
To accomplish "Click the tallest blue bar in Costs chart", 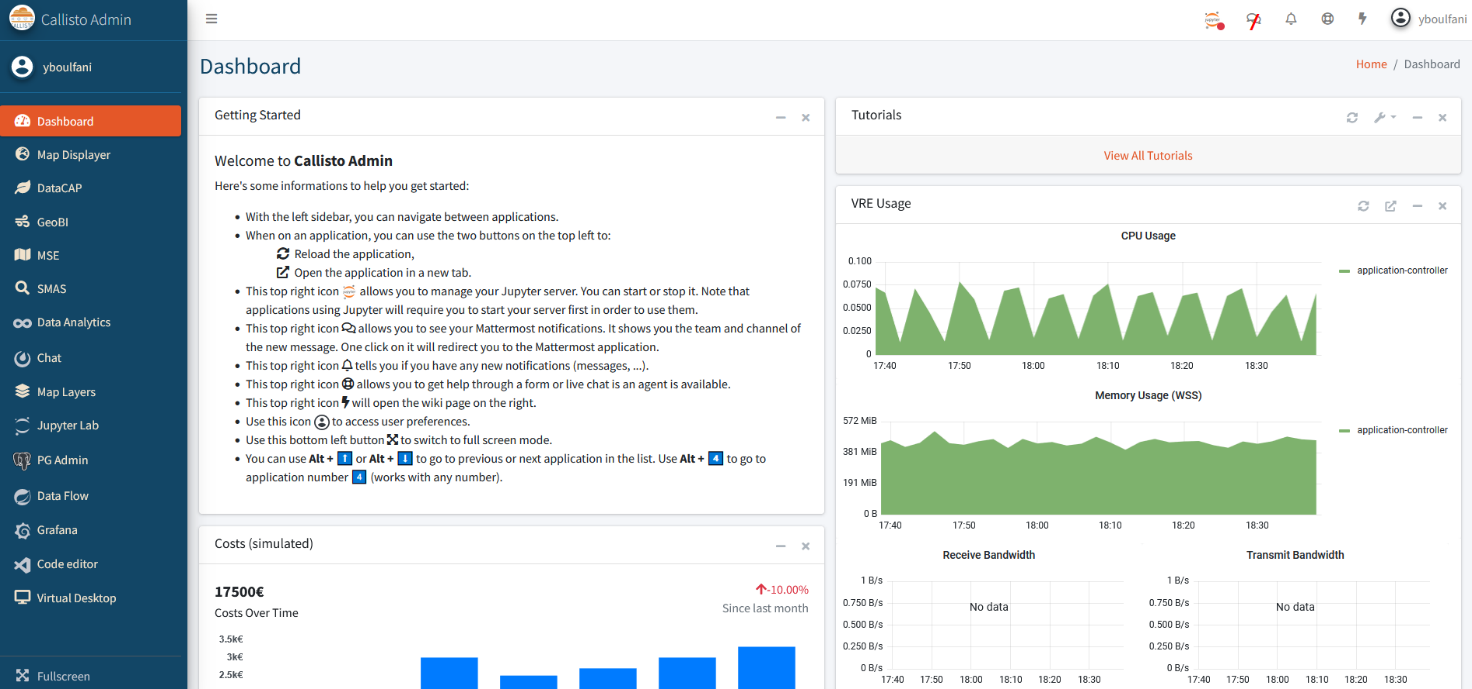I will point(766,667).
